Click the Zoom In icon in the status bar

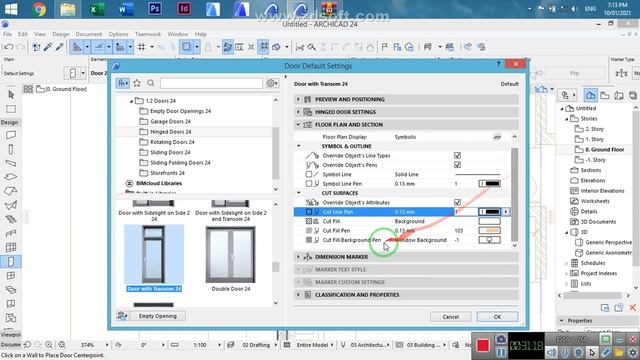pos(49,345)
